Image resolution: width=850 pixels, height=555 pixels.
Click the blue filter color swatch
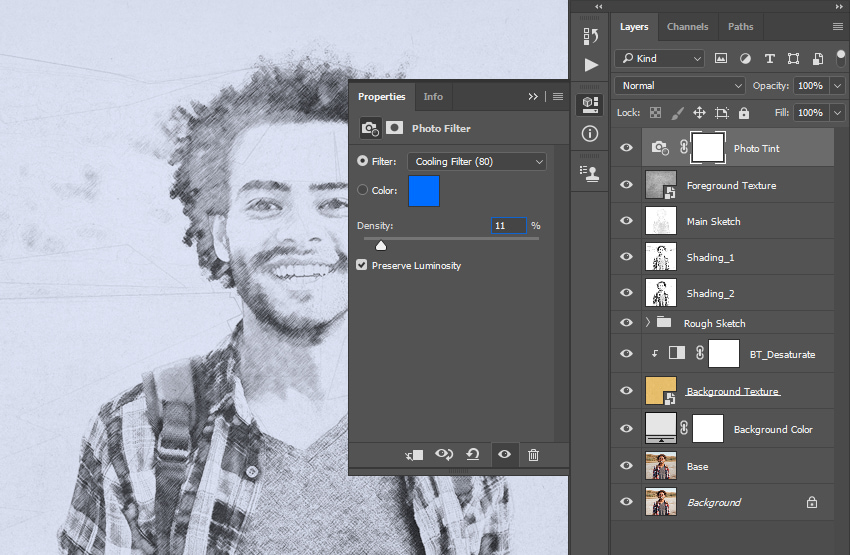(423, 191)
